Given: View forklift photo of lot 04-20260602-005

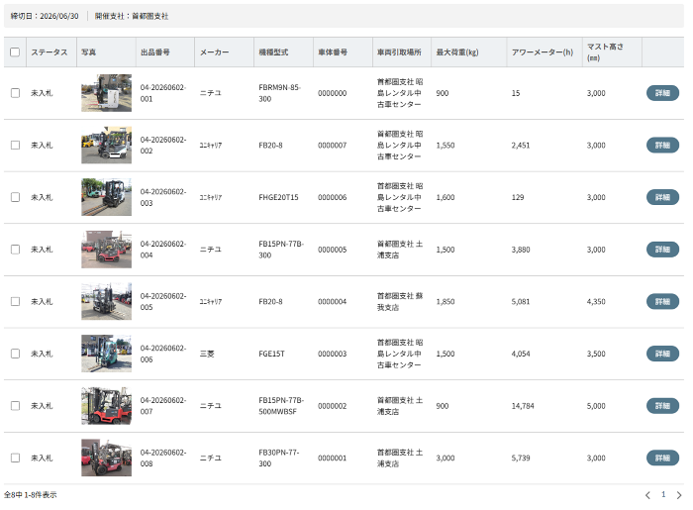Looking at the screenshot, I should 106,301.
